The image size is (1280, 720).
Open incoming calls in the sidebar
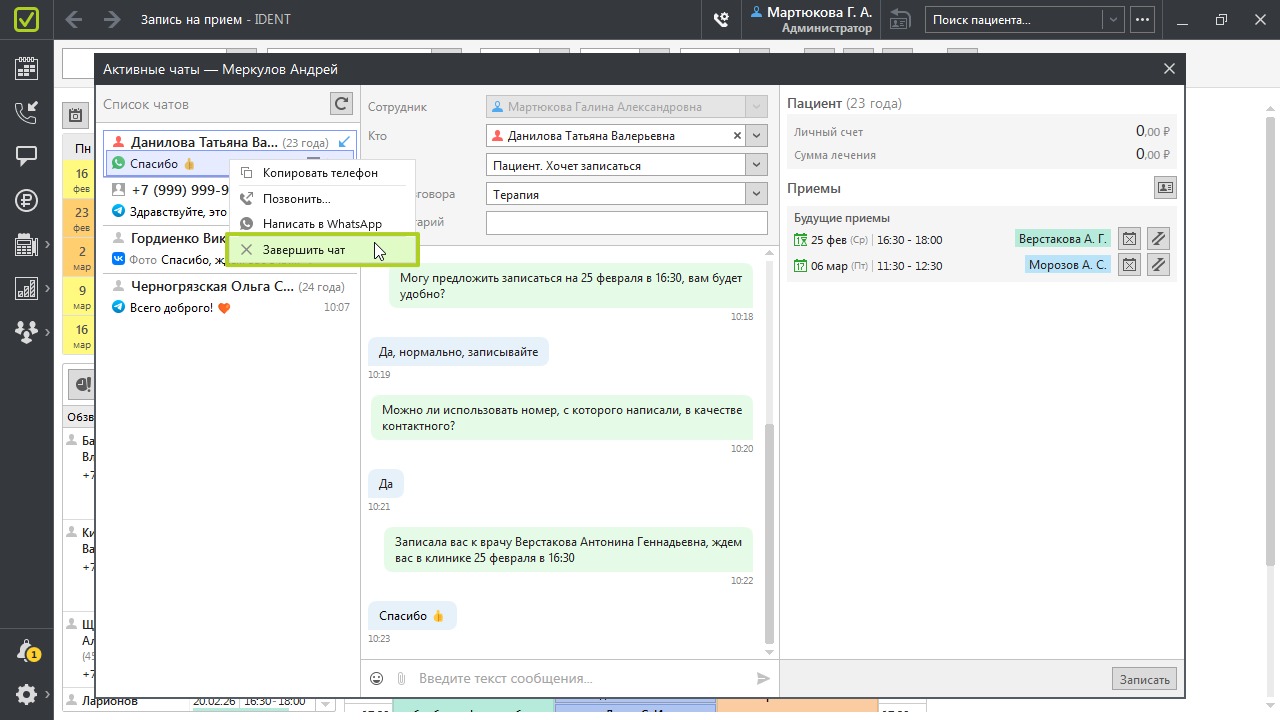point(27,112)
